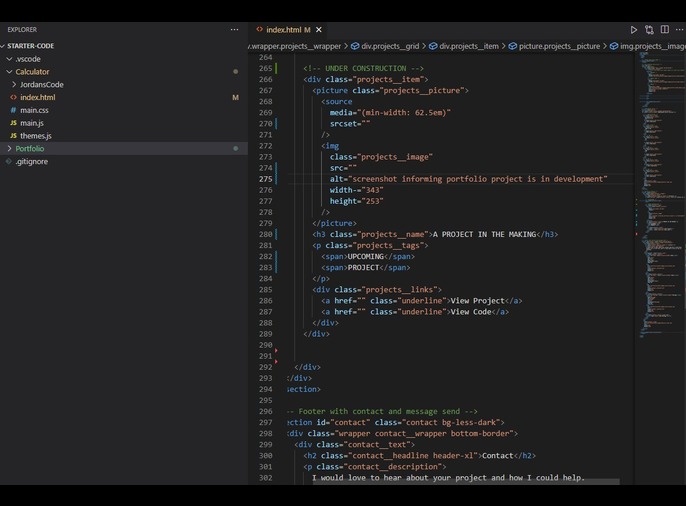Click the JS icon beside main.js
Screen dimensions: 686x506
click(x=14, y=123)
